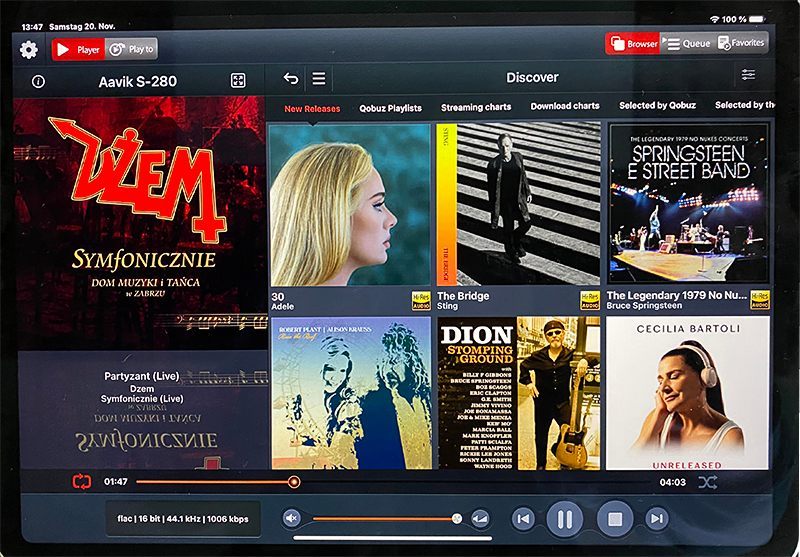The width and height of the screenshot is (800, 557).
Task: Click the Wi-Fi icon in status bar
Action: click(x=714, y=19)
